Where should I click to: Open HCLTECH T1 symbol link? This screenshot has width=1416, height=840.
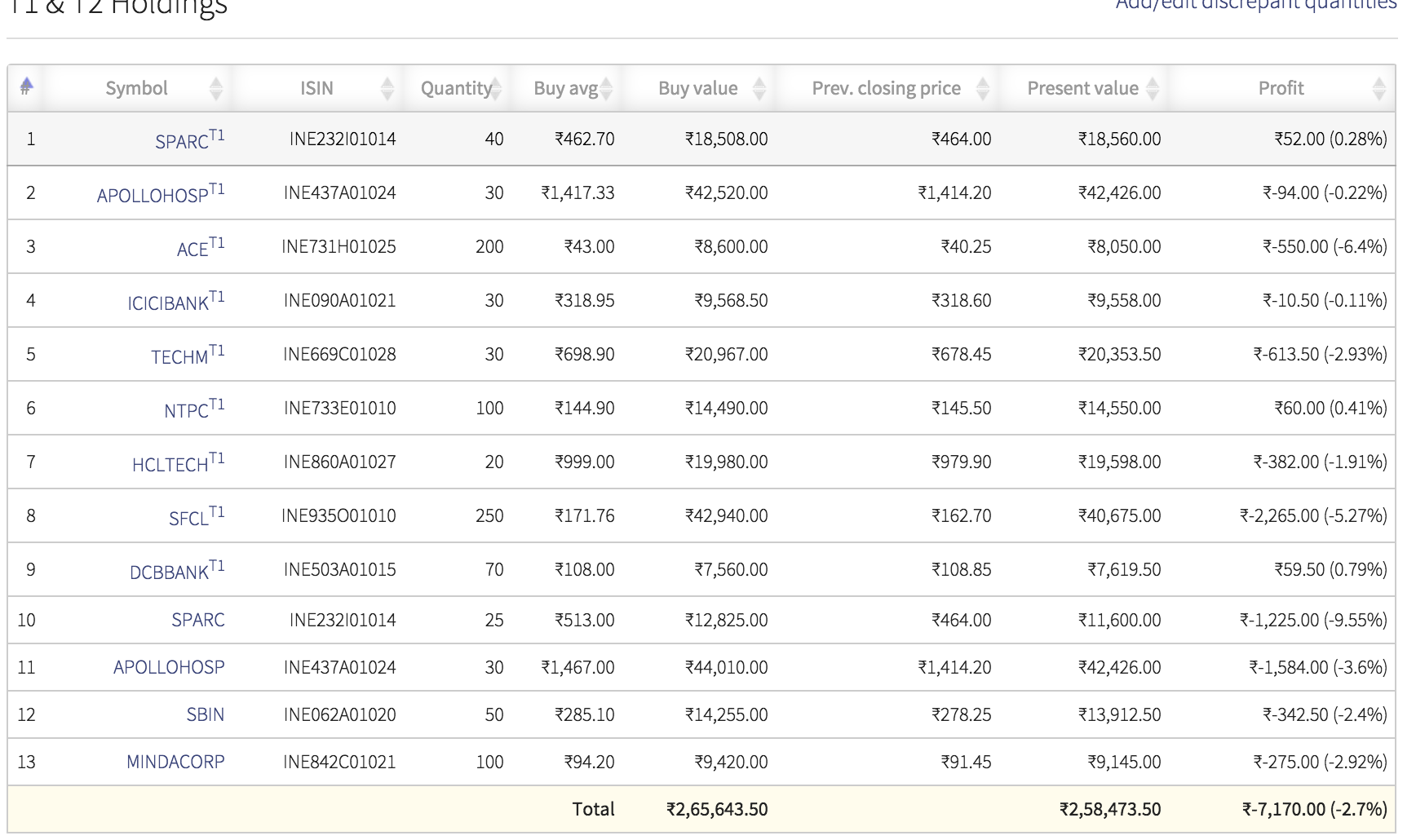tap(178, 462)
